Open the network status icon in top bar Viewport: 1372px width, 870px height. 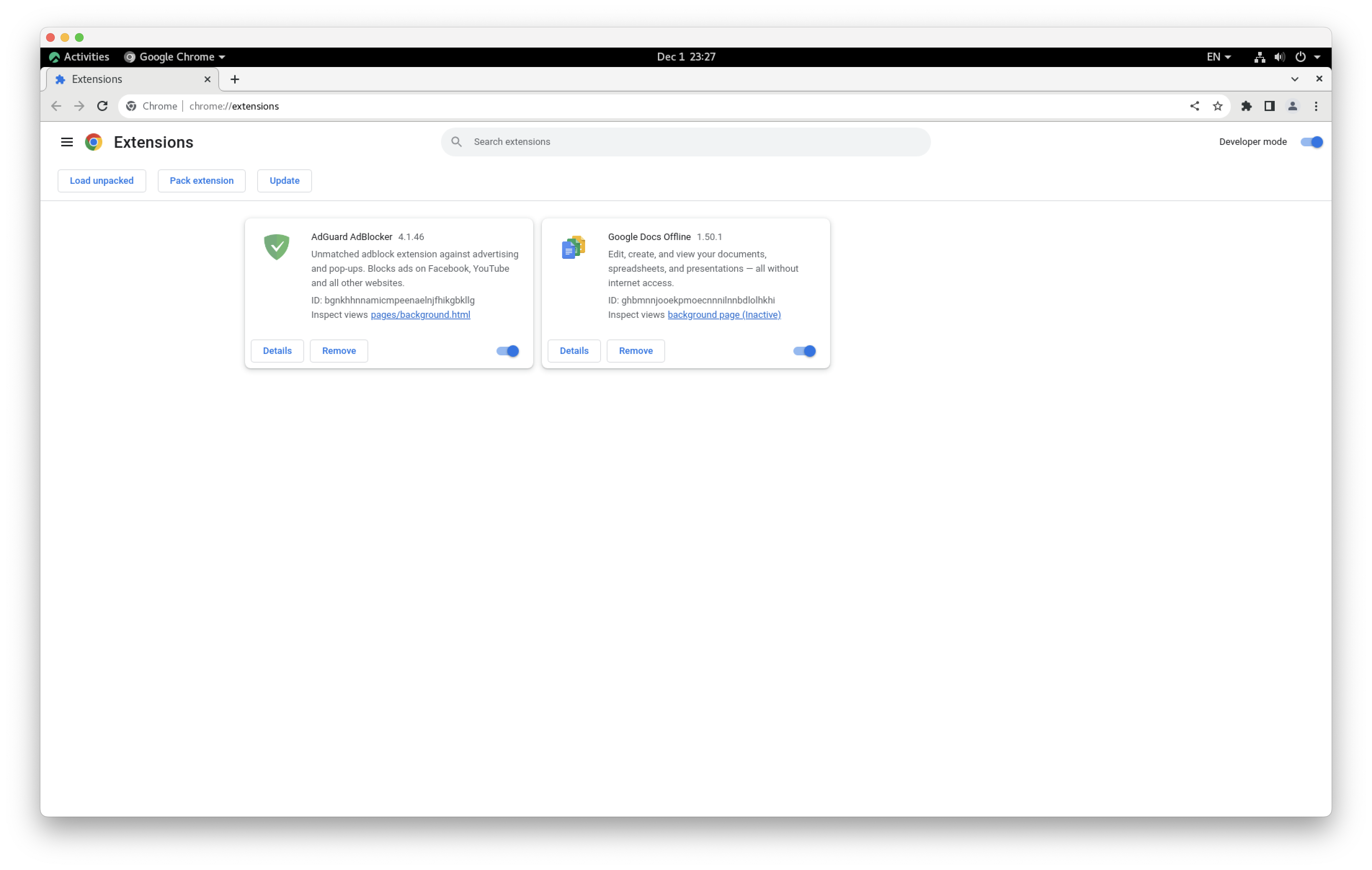pyautogui.click(x=1260, y=57)
